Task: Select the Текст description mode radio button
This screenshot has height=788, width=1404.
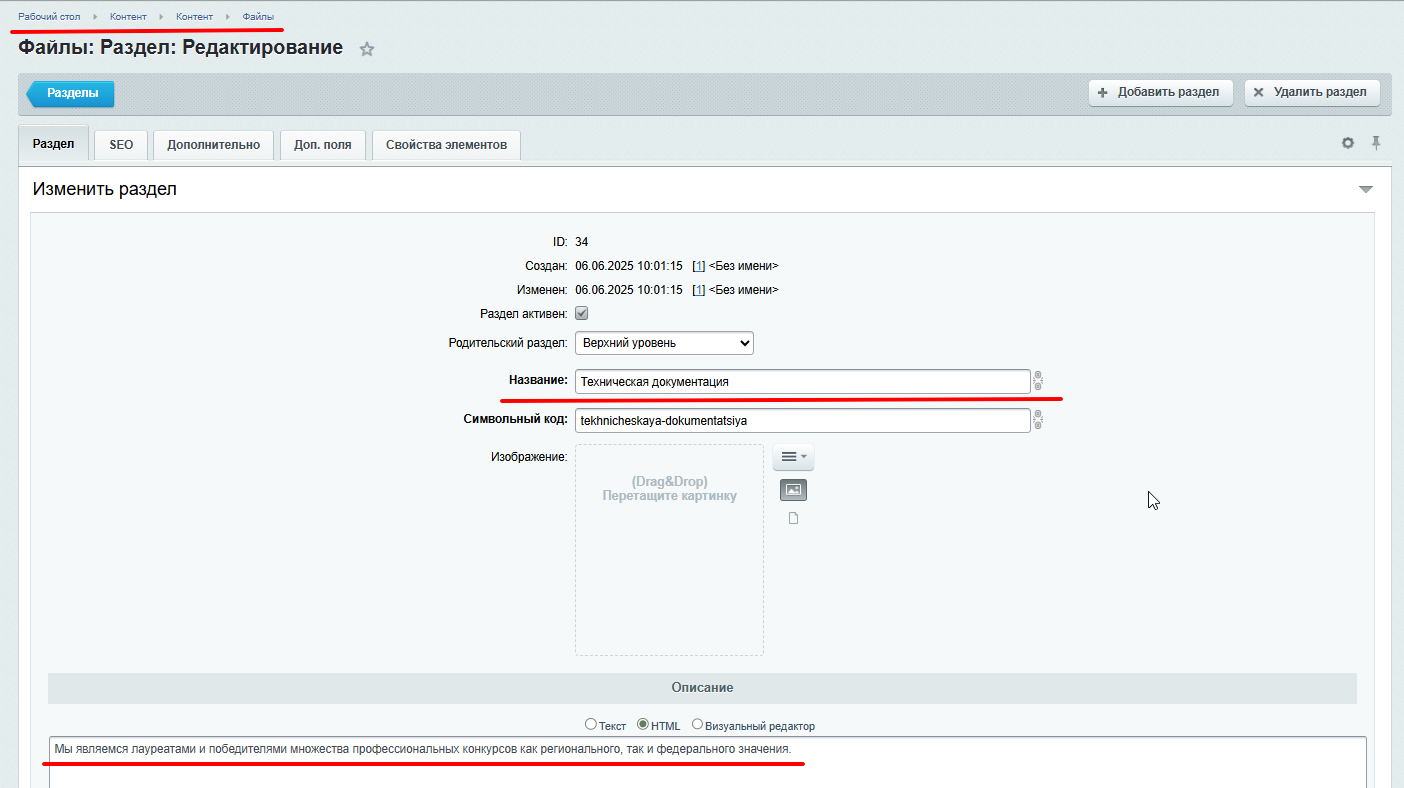Action: coord(591,725)
